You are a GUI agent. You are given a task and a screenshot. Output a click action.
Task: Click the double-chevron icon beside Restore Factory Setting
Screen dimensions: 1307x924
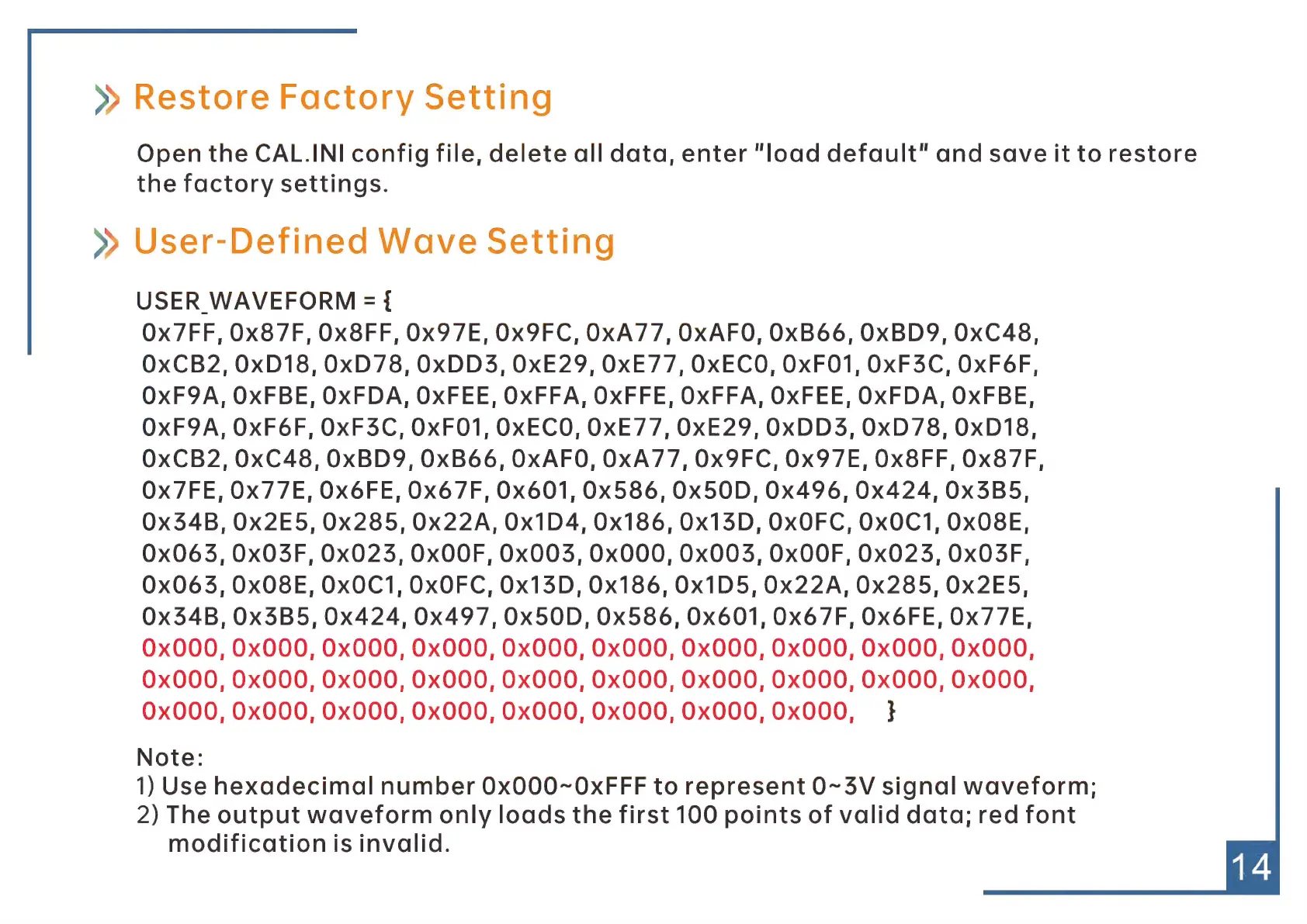(107, 99)
